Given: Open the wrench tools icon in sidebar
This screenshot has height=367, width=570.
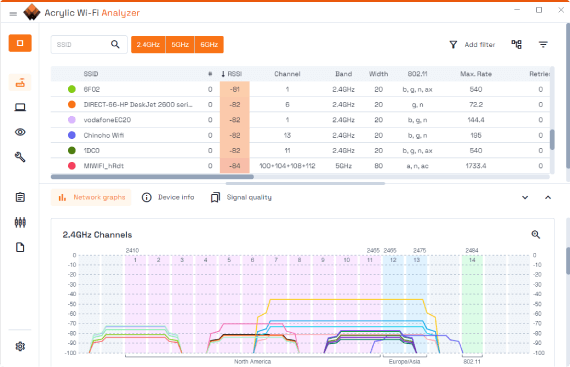Looking at the screenshot, I should 20,157.
